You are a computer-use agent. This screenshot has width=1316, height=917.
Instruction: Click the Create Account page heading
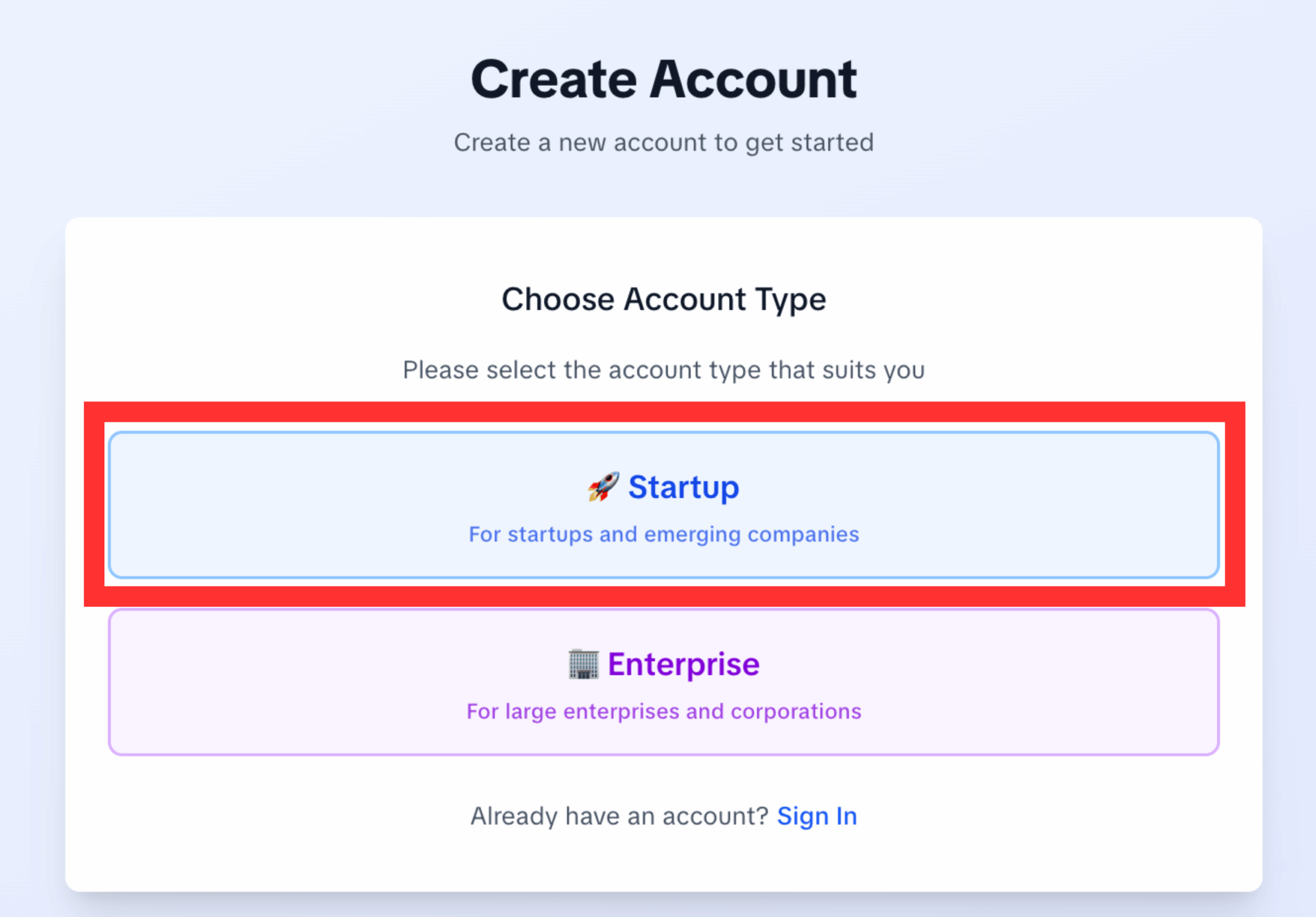[664, 79]
